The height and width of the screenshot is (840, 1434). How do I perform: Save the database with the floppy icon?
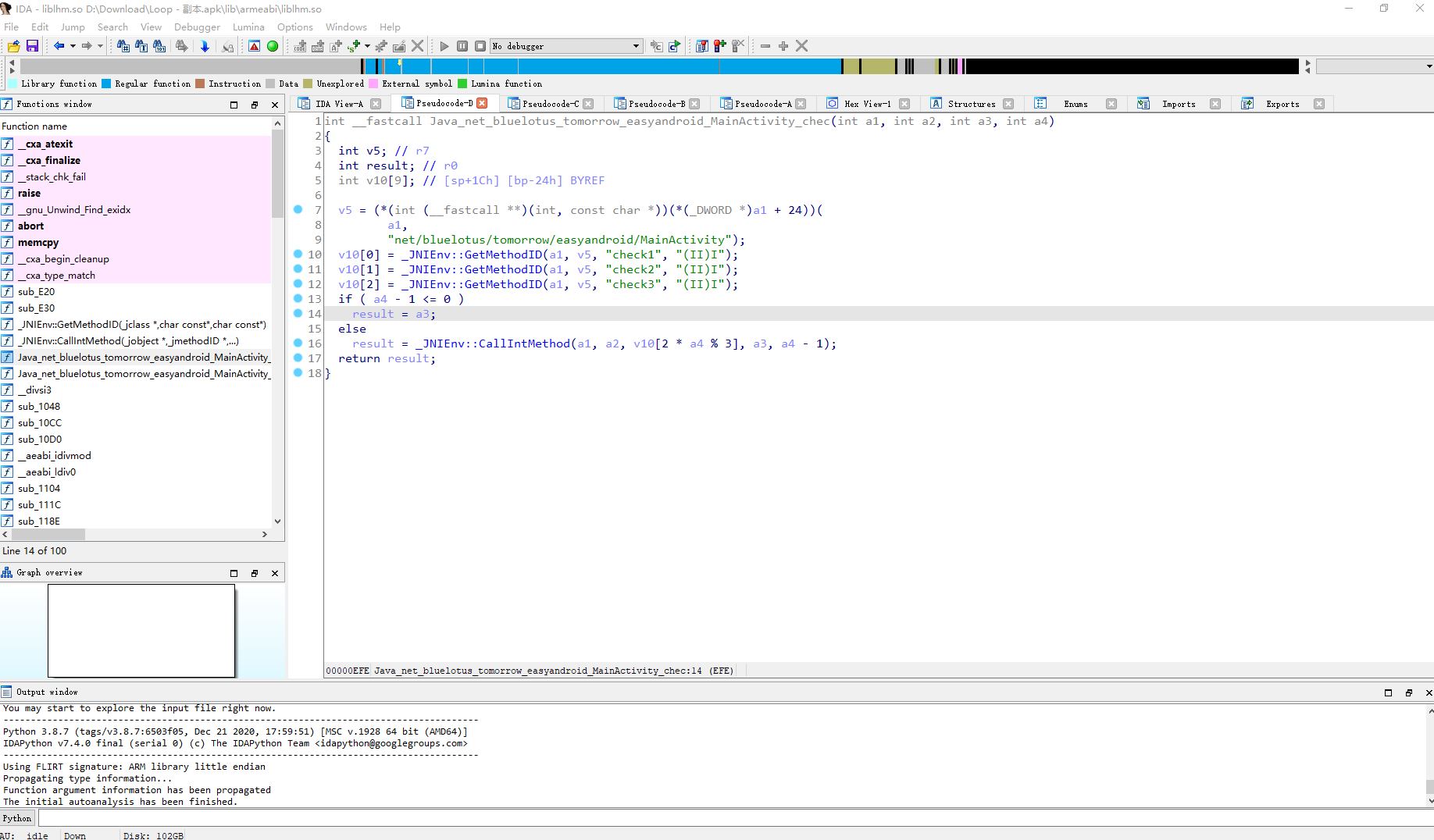(x=32, y=46)
